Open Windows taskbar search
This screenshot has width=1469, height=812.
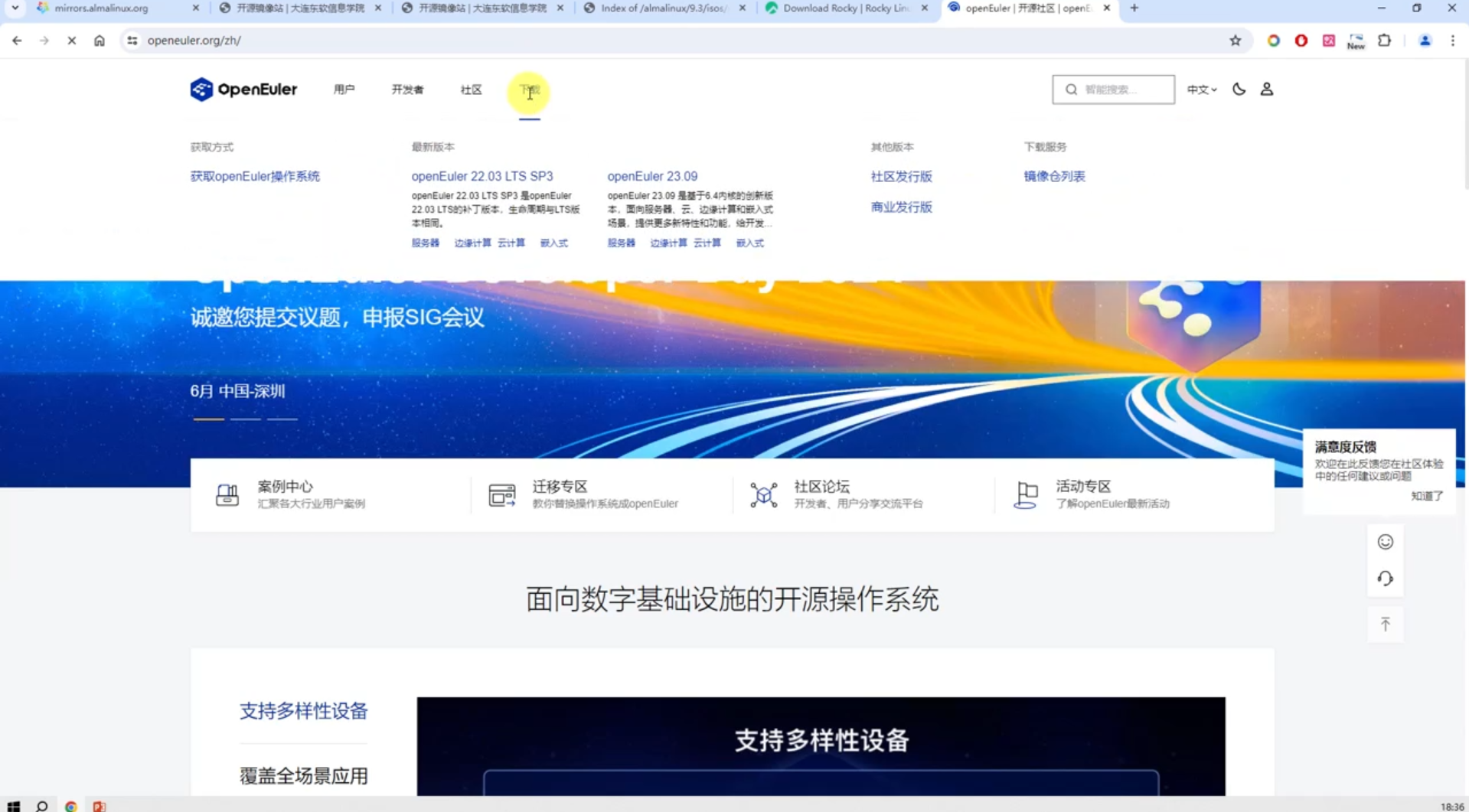pos(42,806)
